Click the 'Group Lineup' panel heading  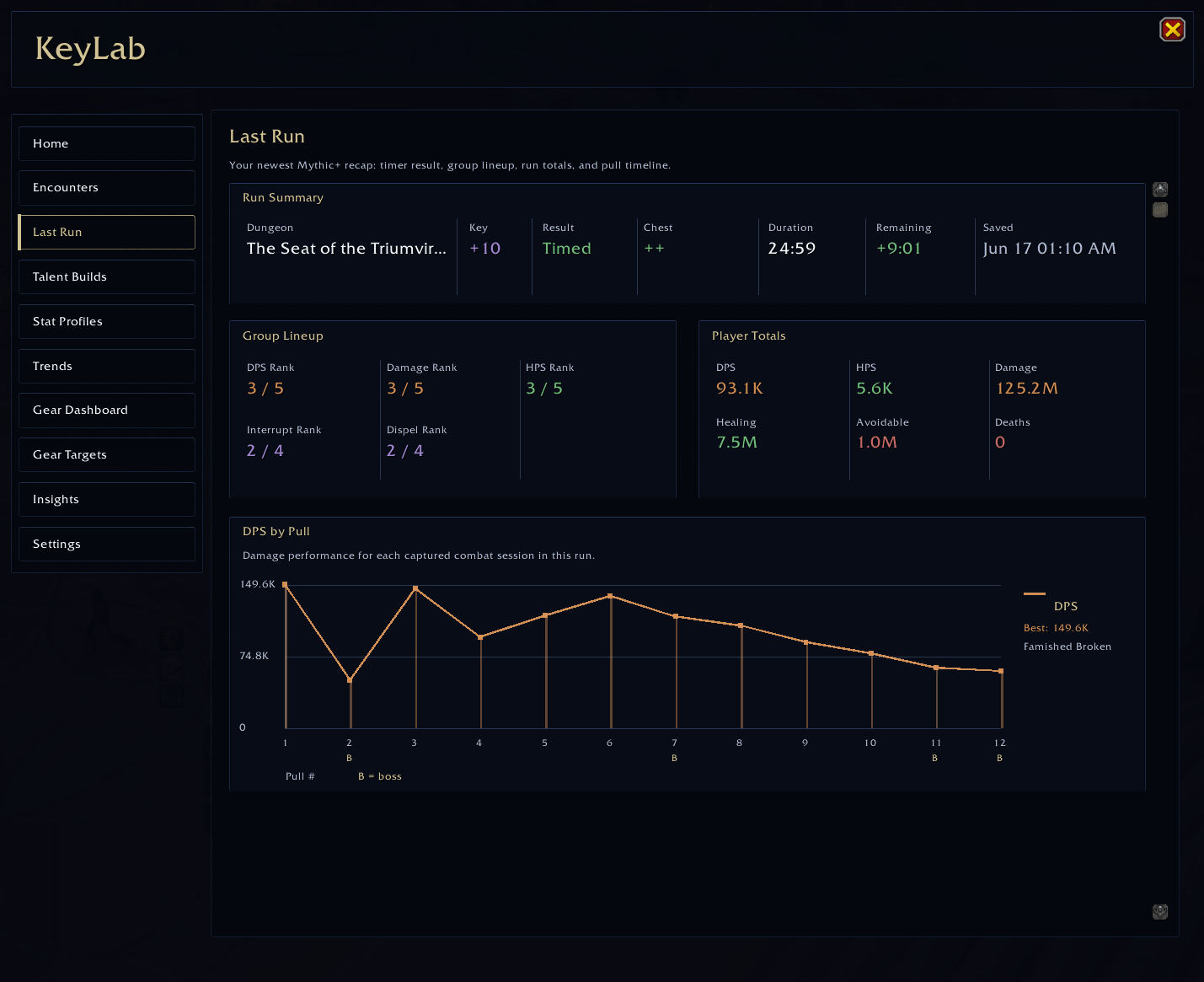[x=283, y=335]
